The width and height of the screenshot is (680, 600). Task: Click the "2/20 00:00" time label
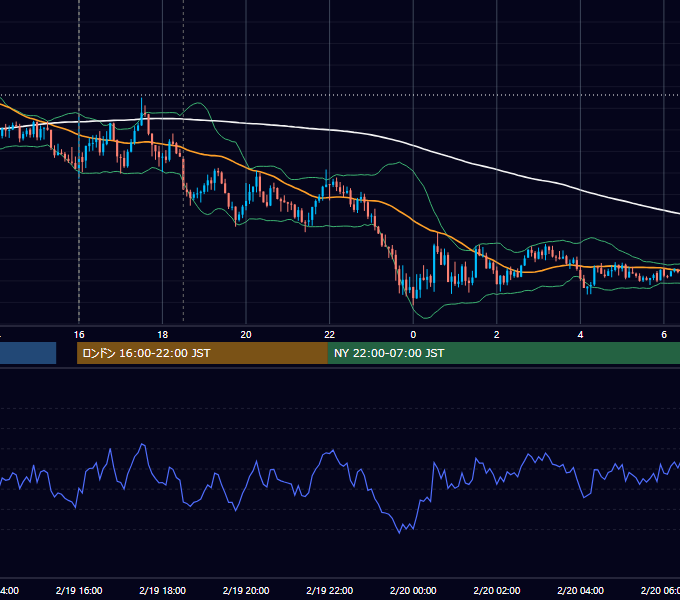coord(413,590)
